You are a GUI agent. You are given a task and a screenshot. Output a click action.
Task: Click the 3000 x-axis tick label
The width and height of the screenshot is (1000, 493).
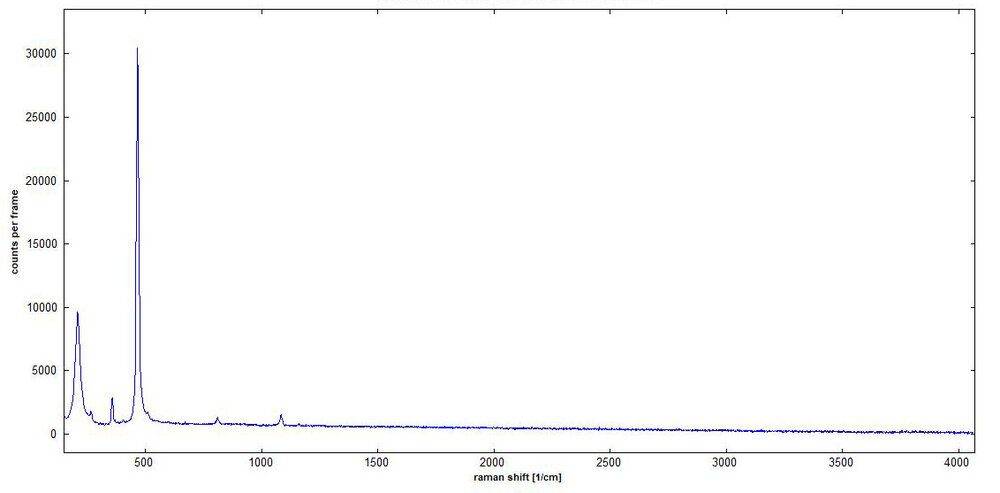point(726,463)
